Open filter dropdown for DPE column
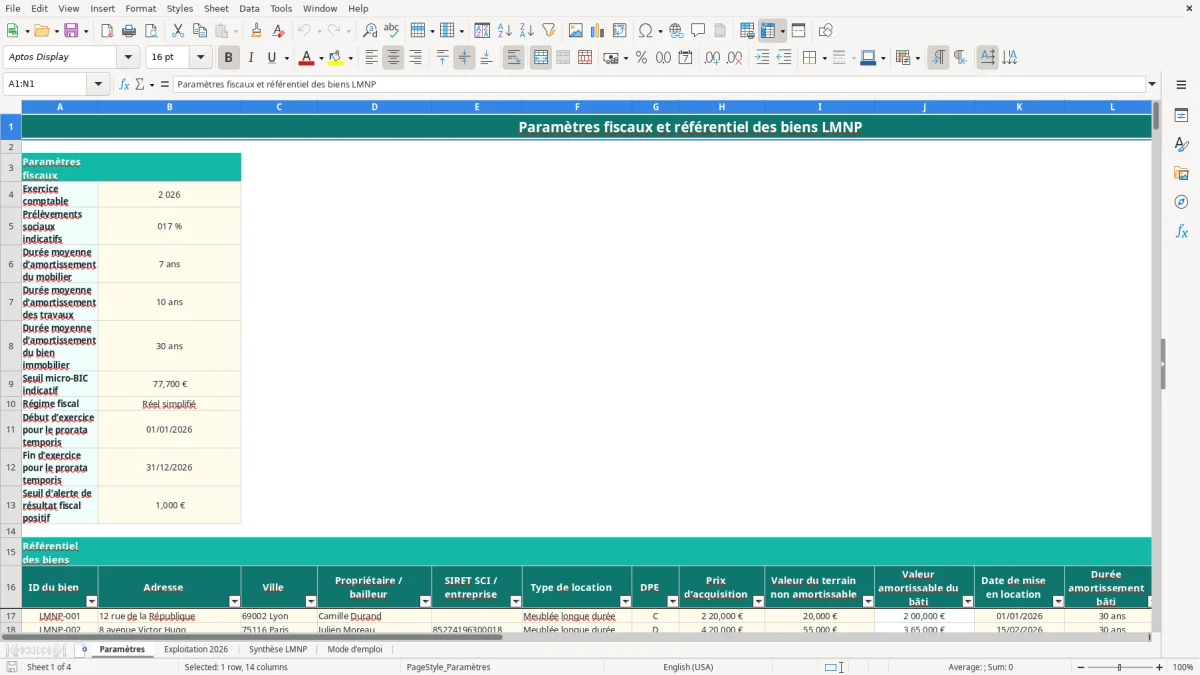1200x675 pixels. [x=672, y=601]
